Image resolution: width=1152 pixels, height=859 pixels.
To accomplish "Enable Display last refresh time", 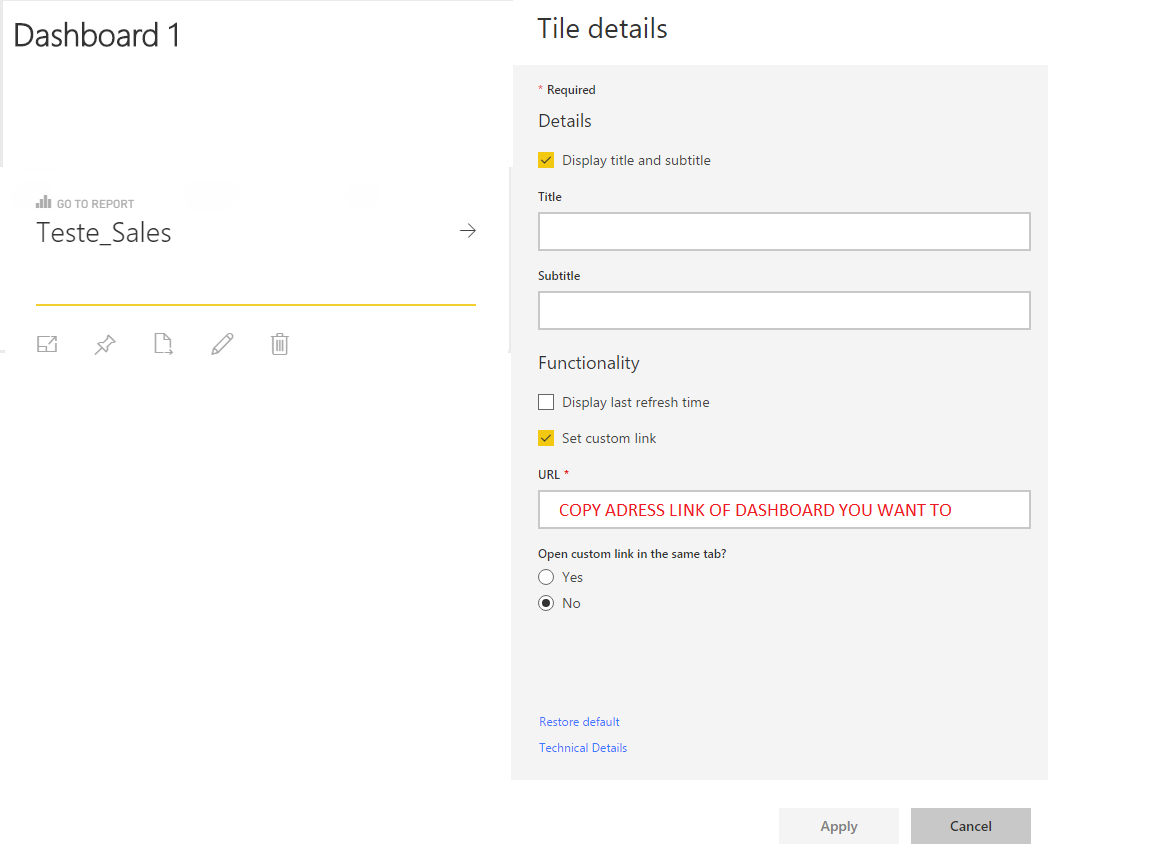I will (546, 402).
